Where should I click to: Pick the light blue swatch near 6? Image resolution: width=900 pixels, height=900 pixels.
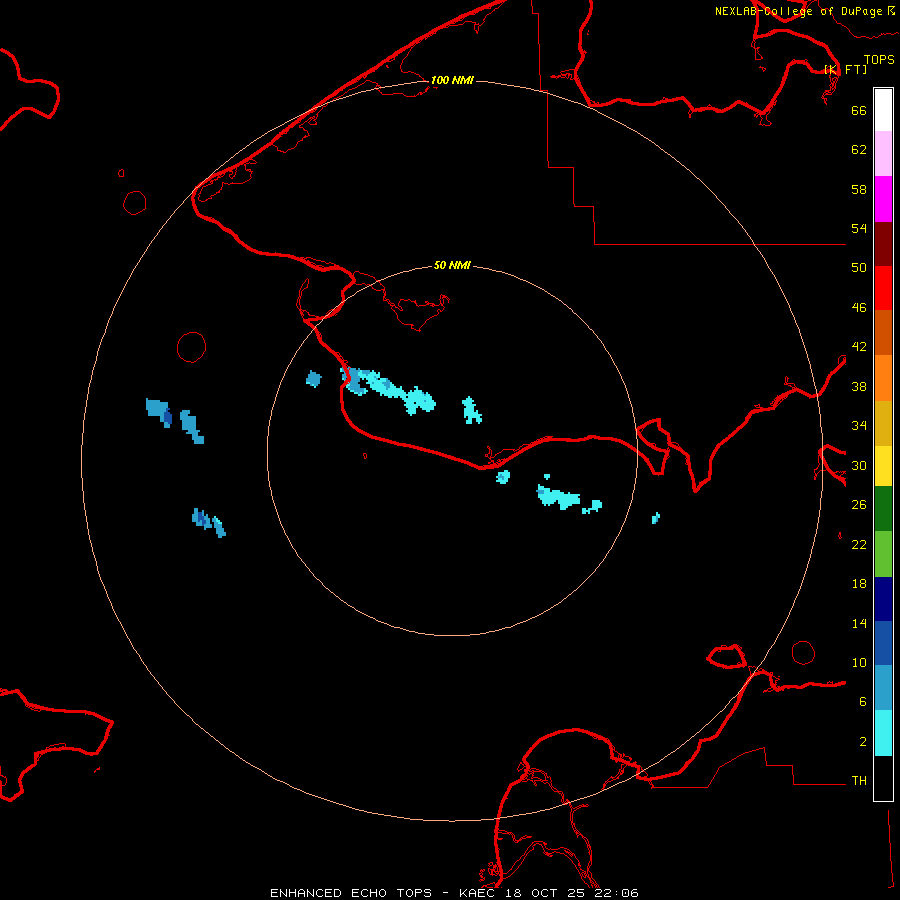click(883, 688)
